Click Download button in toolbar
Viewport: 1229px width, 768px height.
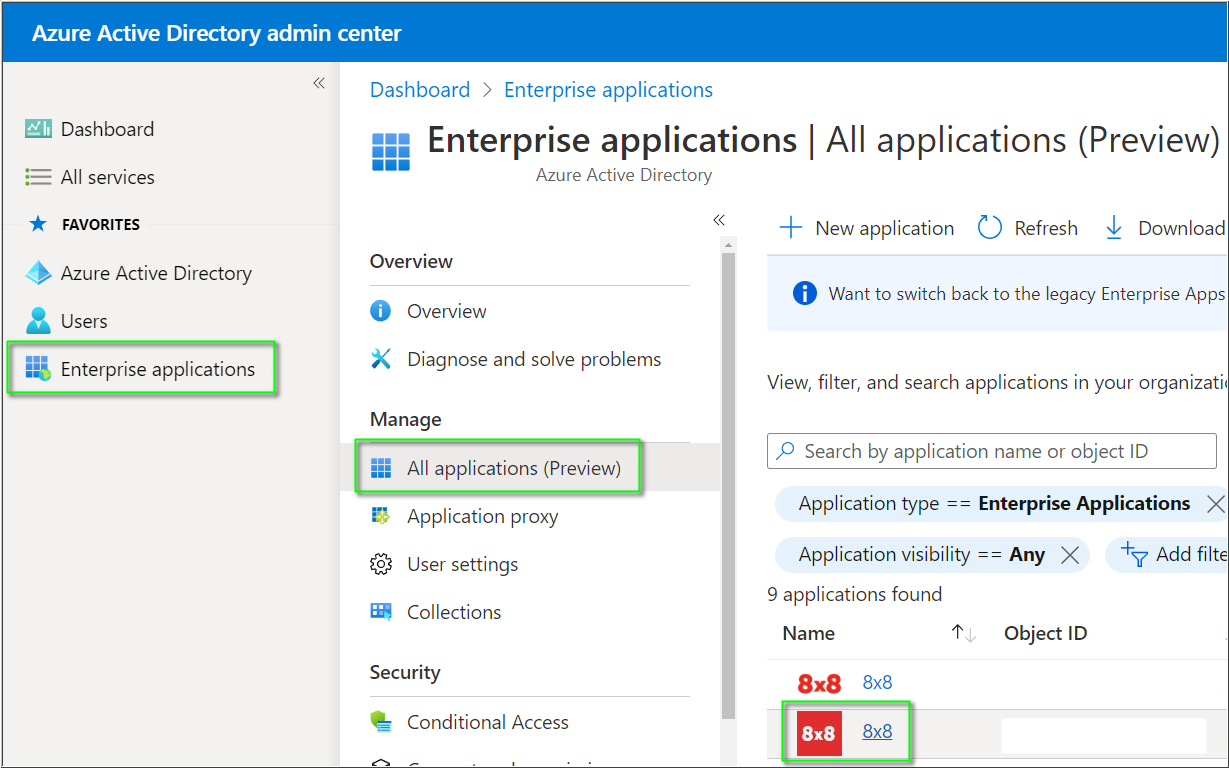1165,228
